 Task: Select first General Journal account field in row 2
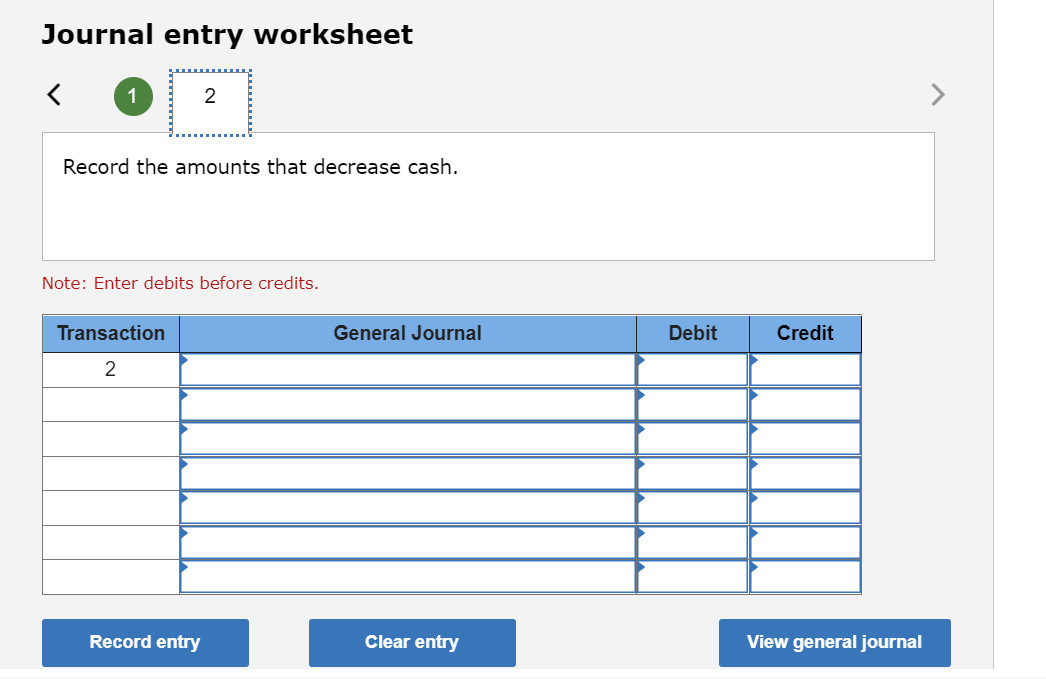[408, 370]
